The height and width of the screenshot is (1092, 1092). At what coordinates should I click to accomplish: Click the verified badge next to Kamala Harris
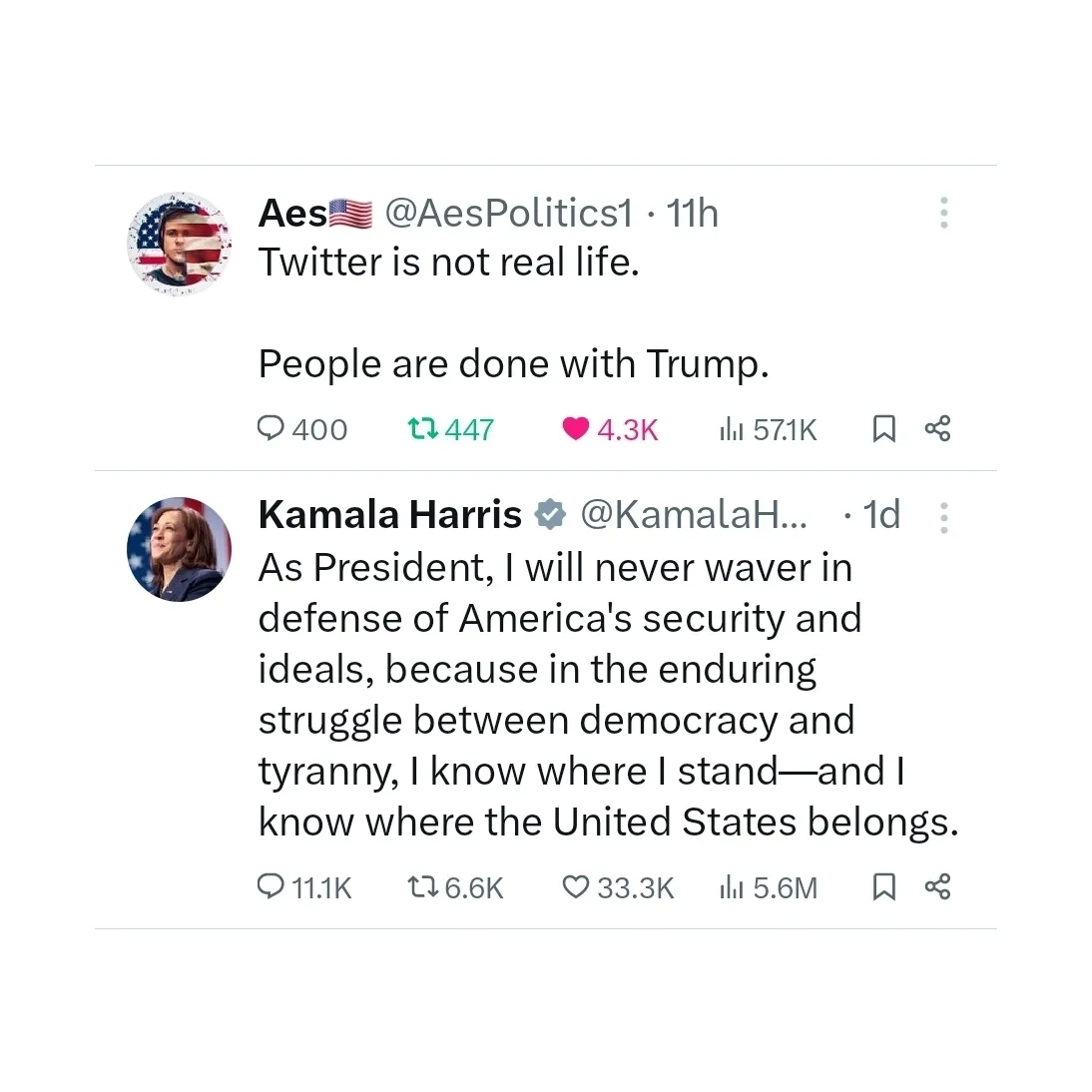[550, 515]
